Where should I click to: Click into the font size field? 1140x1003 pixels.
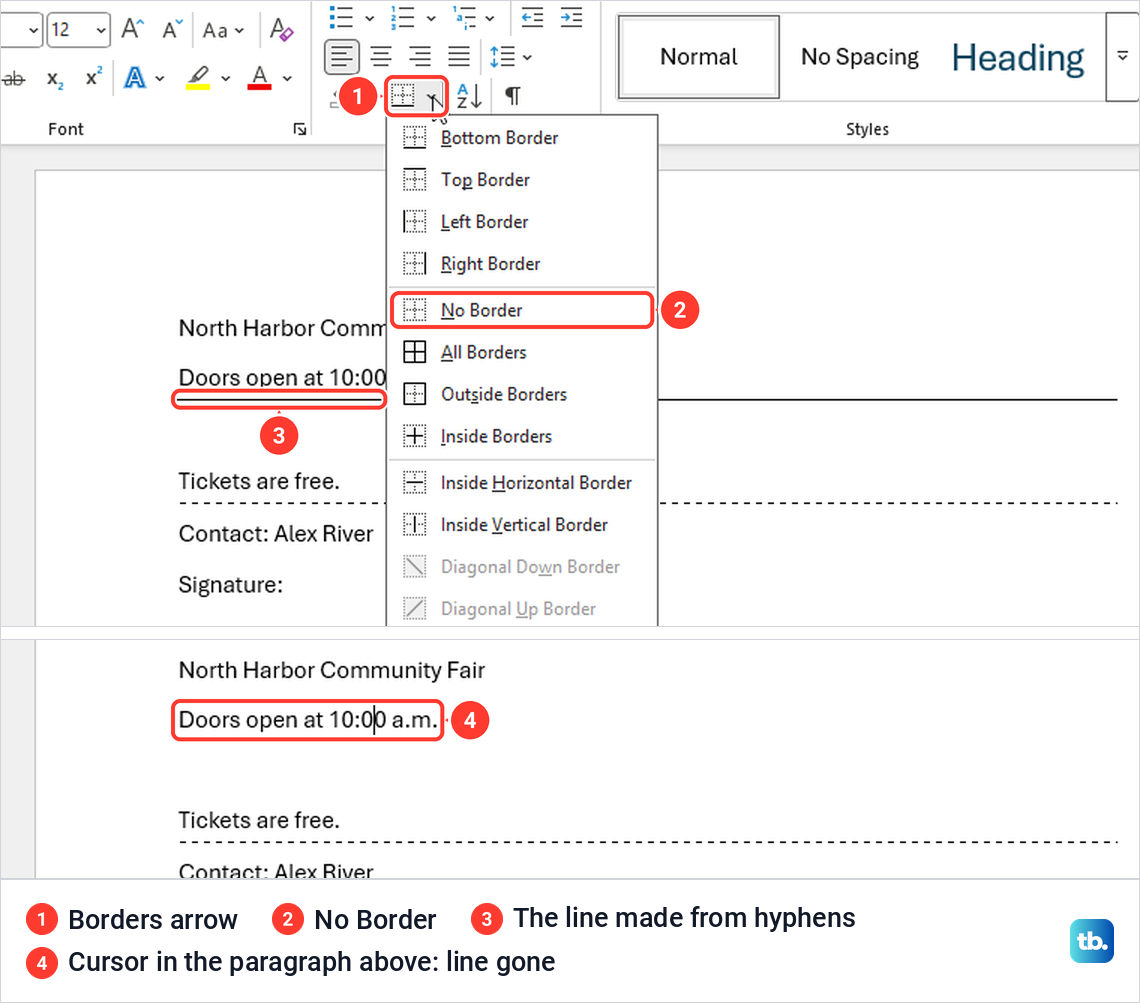[71, 31]
